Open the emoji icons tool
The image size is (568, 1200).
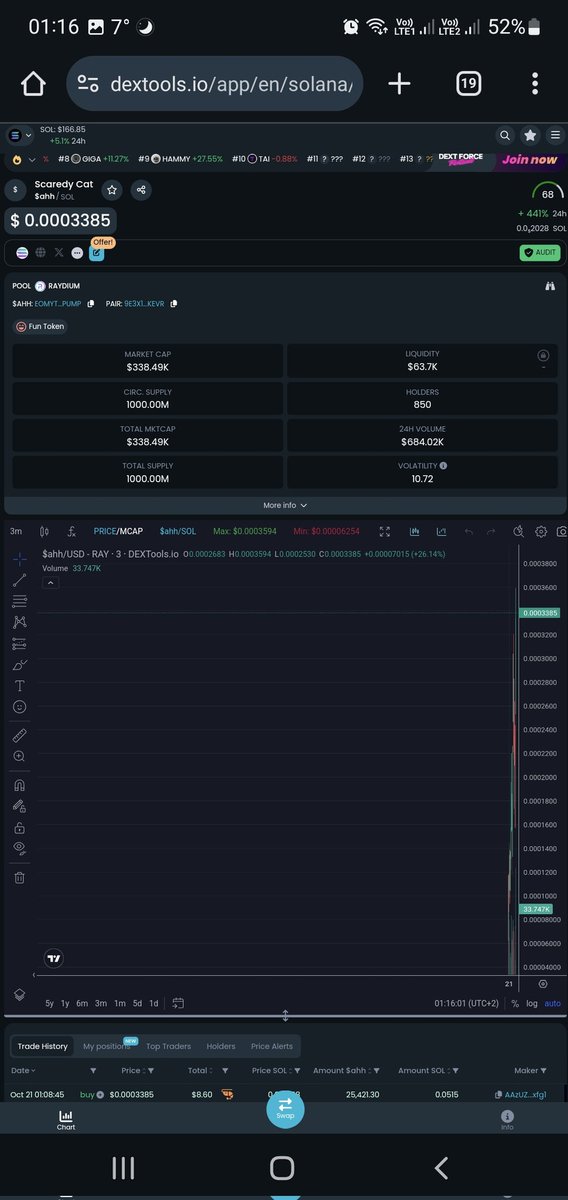(x=19, y=707)
